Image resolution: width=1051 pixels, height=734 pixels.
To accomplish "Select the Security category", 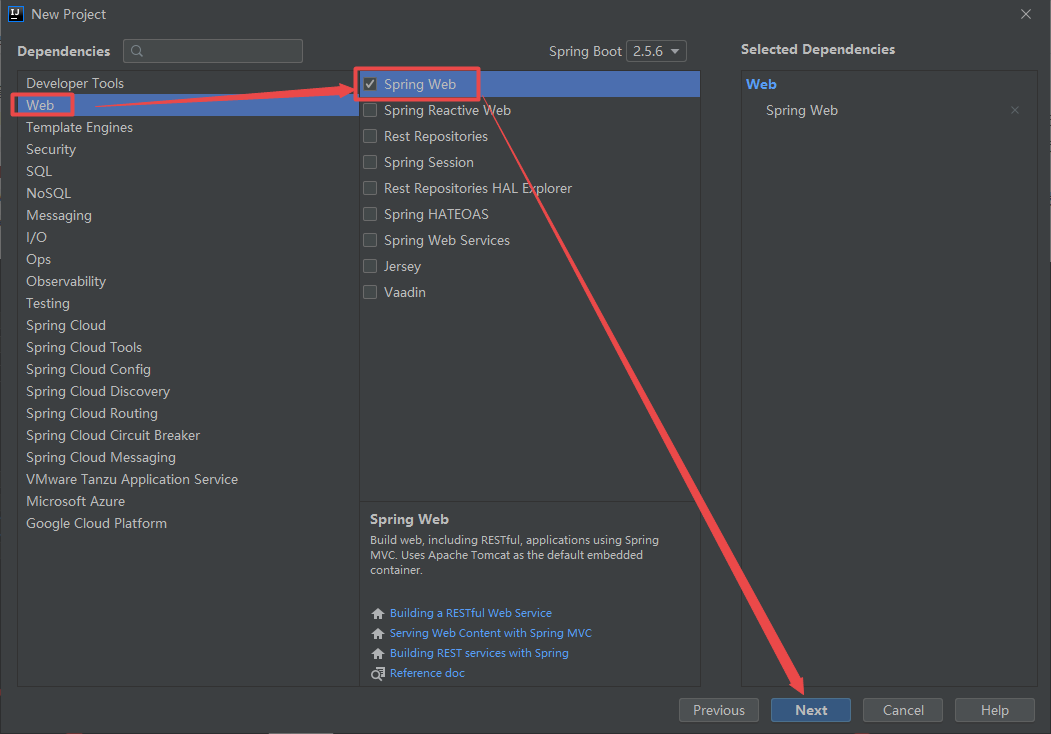I will click(x=188, y=149).
